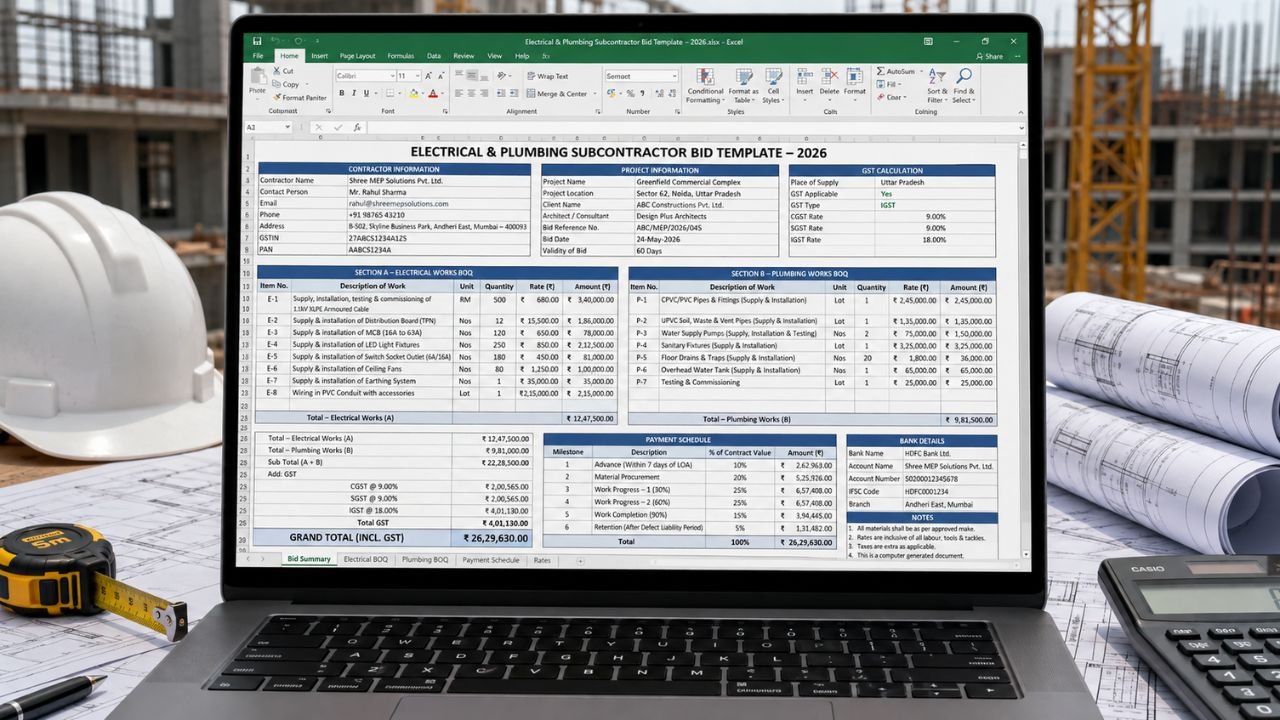1280x720 pixels.
Task: Open Format as Table gallery
Action: tap(743, 86)
